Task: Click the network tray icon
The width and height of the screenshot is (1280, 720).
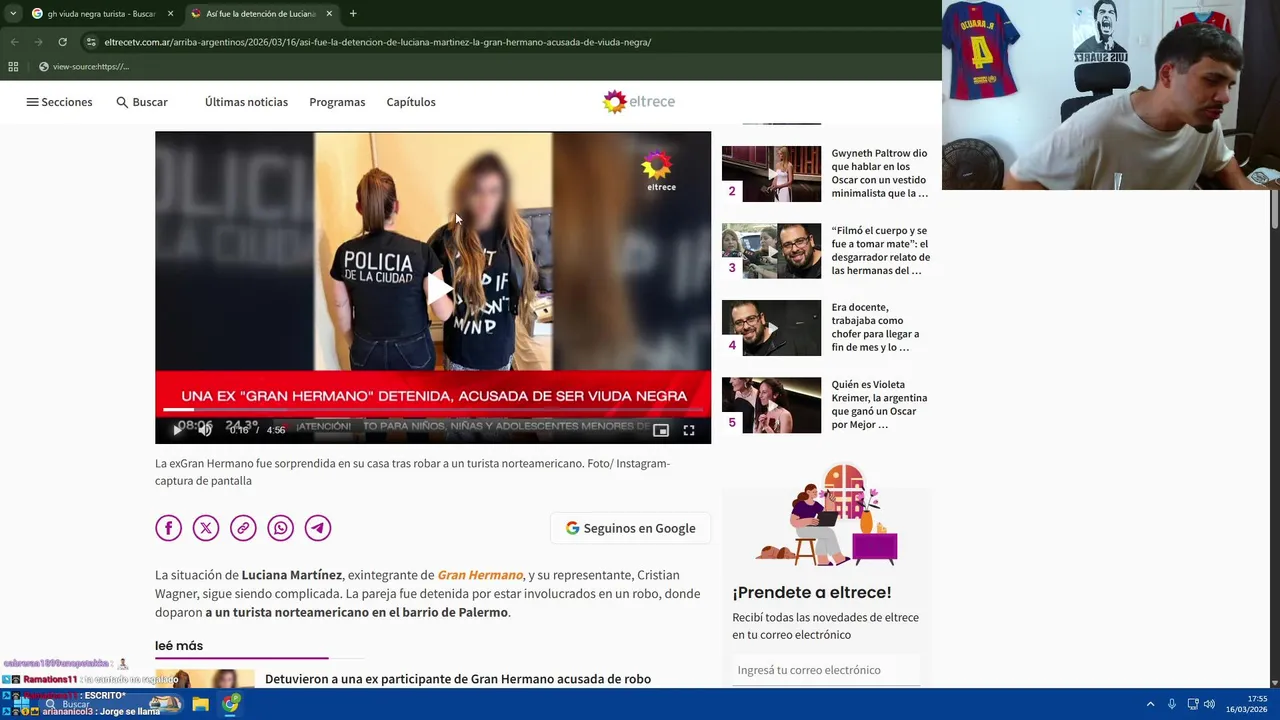Action: coord(1193,704)
